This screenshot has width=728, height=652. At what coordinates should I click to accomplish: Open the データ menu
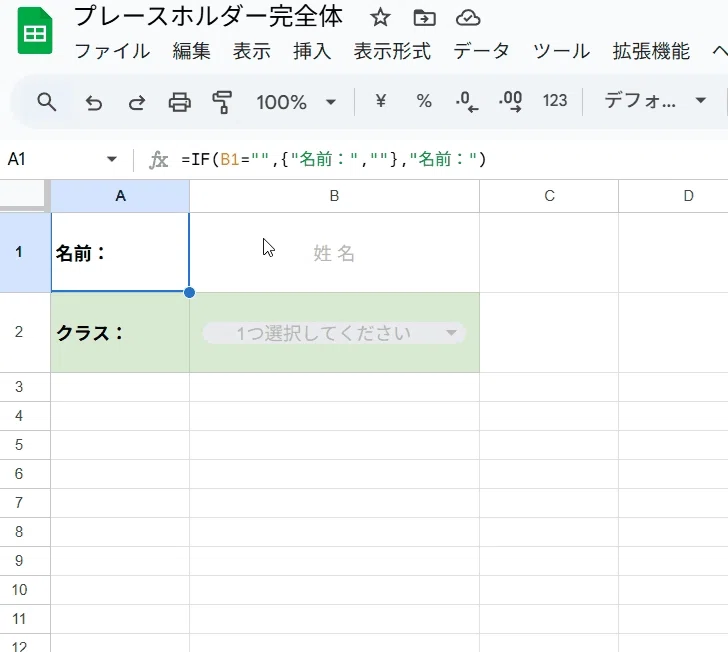click(481, 51)
